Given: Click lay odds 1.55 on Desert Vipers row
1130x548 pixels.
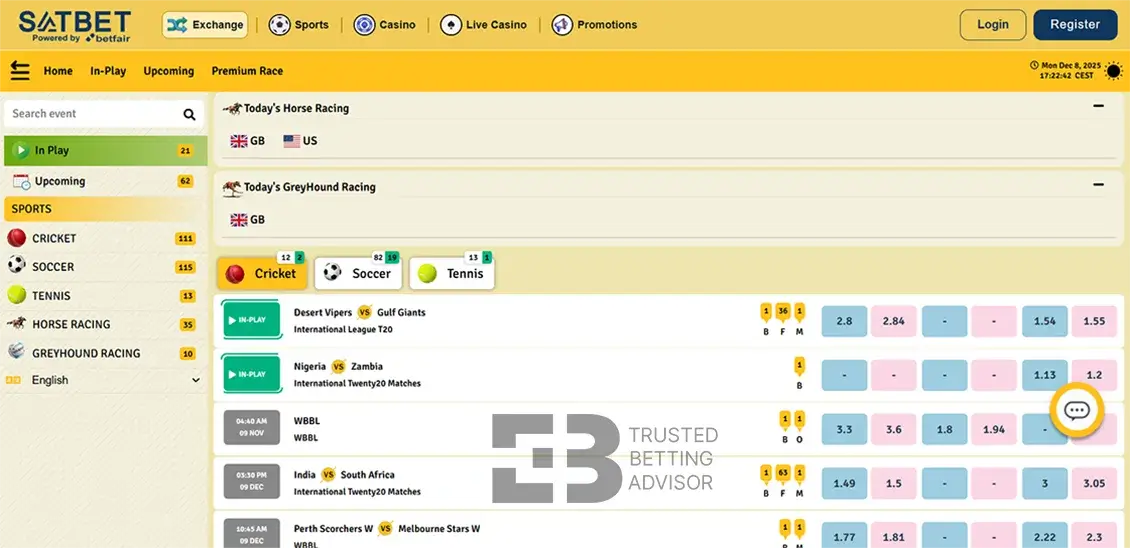Looking at the screenshot, I should (x=1094, y=321).
